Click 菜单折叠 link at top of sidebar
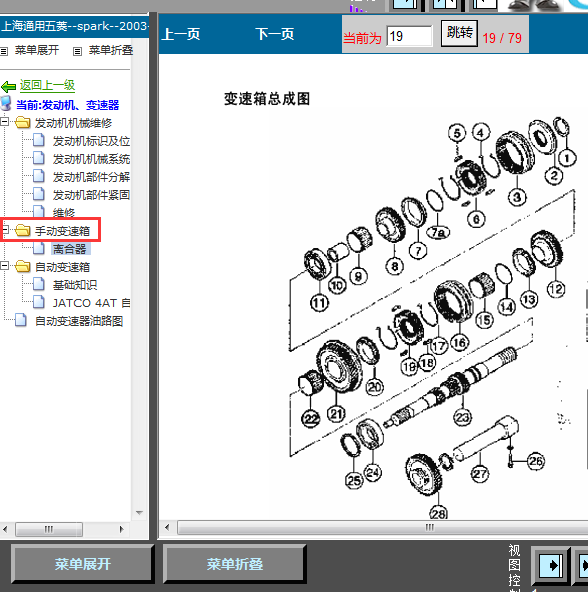The image size is (588, 593). click(111, 50)
